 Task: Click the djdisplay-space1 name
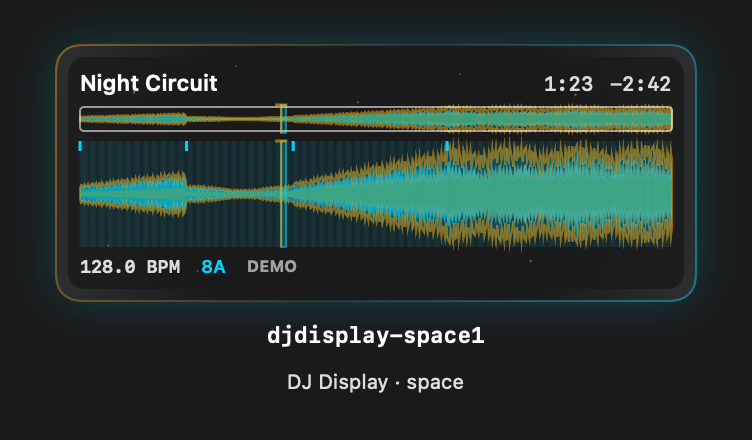point(376,335)
